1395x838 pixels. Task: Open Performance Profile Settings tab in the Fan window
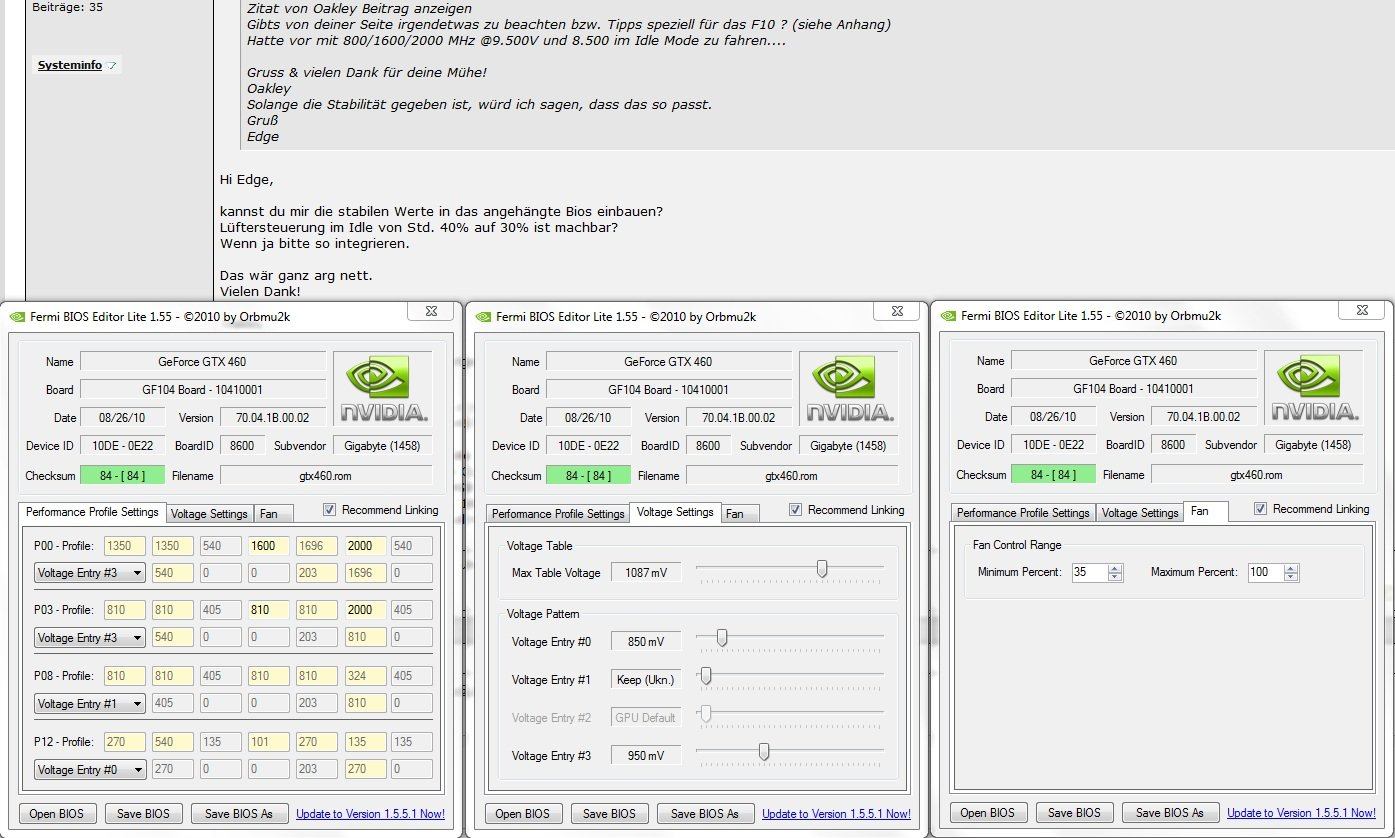(x=1023, y=512)
